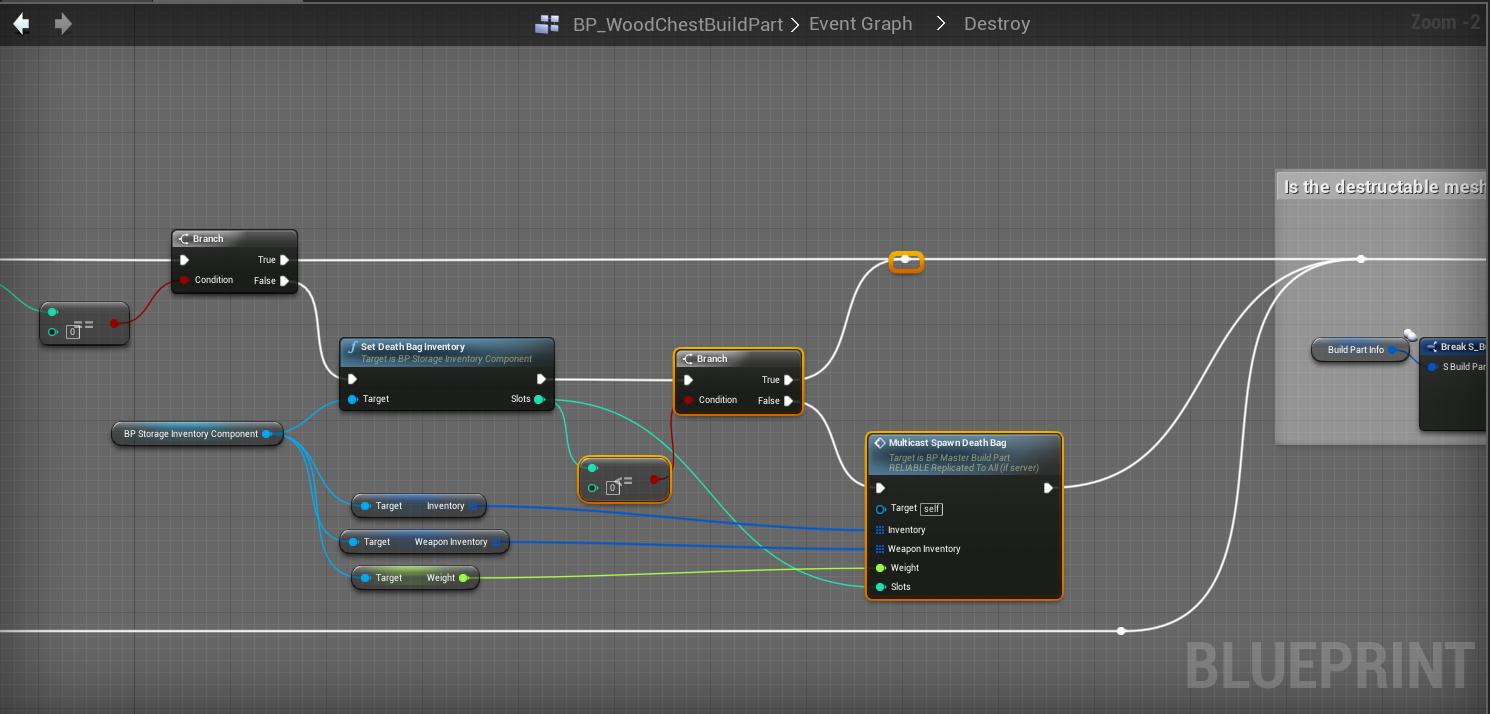This screenshot has width=1490, height=714.
Task: Click the forward navigation arrow
Action: pyautogui.click(x=63, y=24)
